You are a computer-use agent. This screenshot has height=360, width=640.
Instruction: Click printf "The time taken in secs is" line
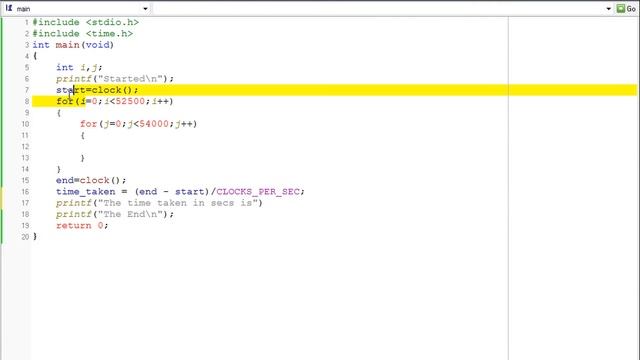coord(159,203)
